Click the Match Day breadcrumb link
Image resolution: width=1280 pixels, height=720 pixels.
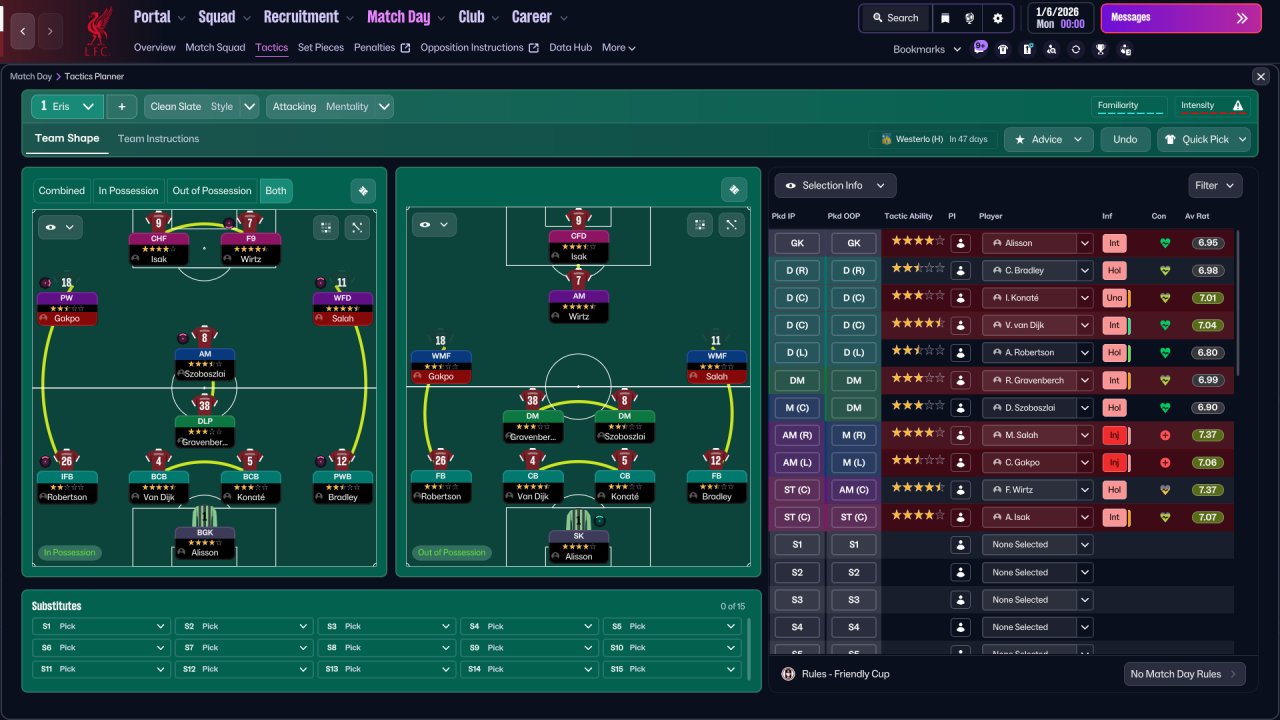[x=31, y=76]
